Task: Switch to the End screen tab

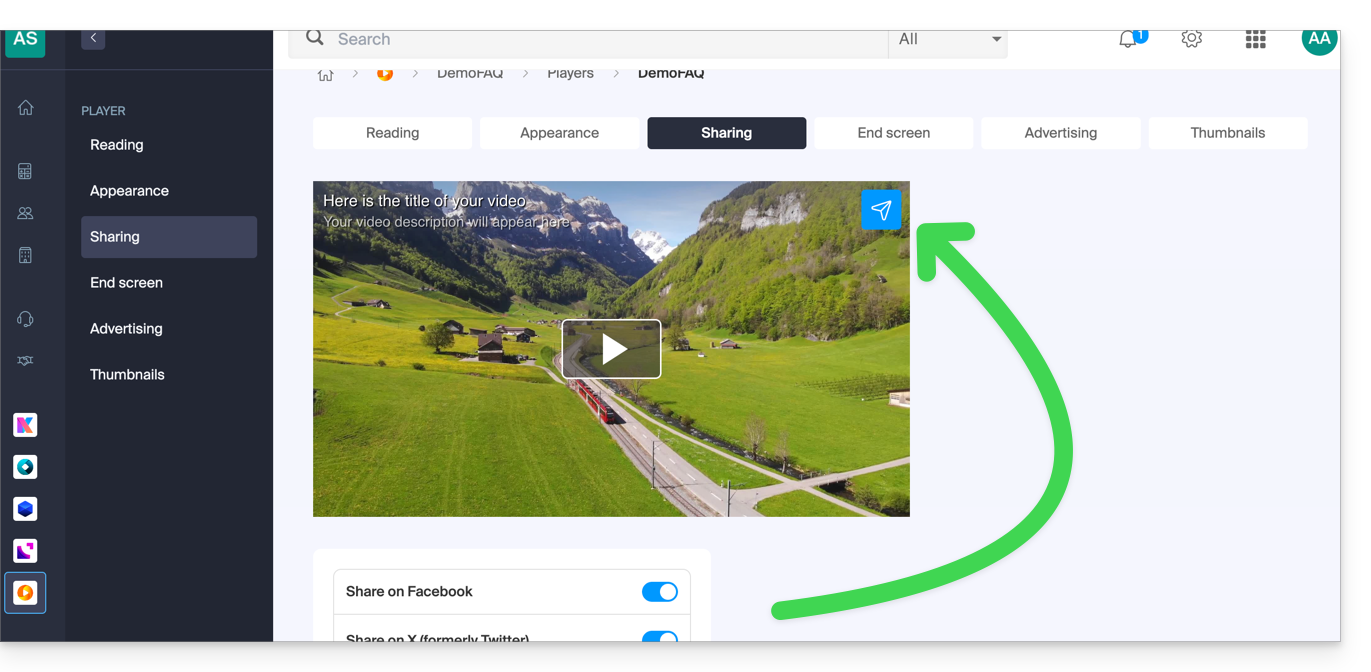Action: 893,133
